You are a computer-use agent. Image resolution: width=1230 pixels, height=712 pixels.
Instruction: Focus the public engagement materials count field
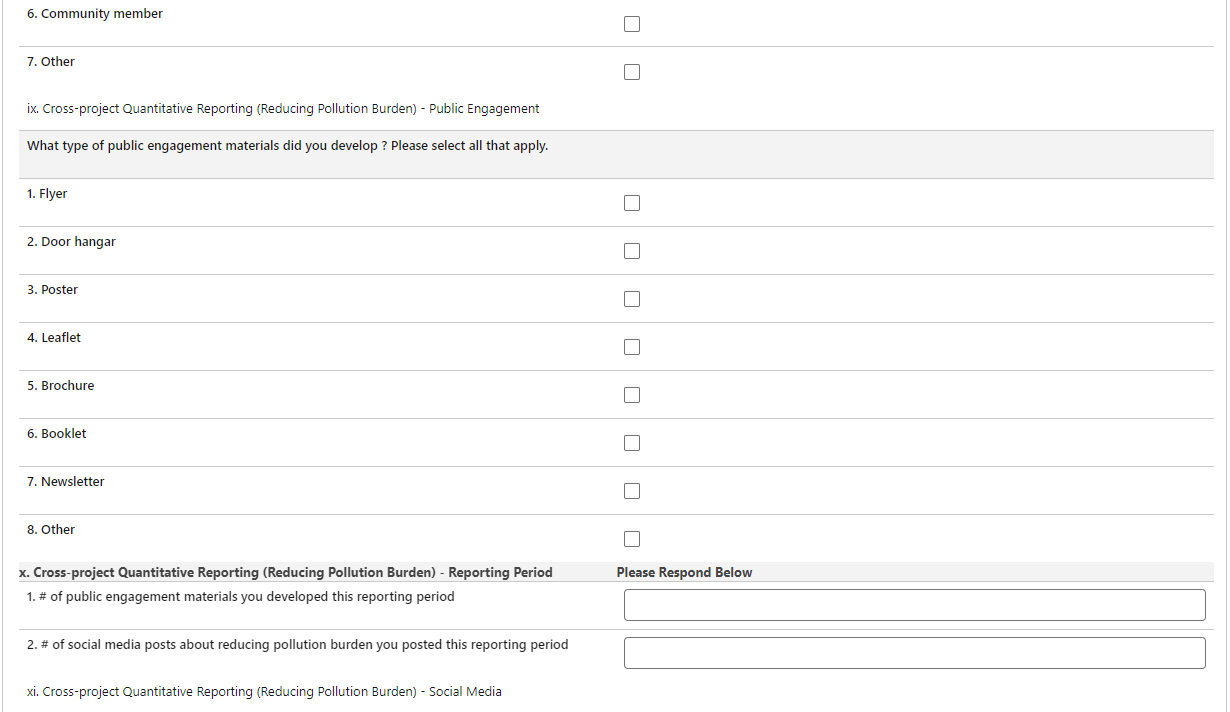pos(914,605)
